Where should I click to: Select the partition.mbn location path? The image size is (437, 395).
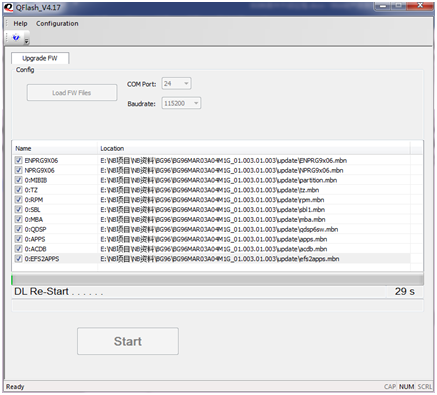219,180
